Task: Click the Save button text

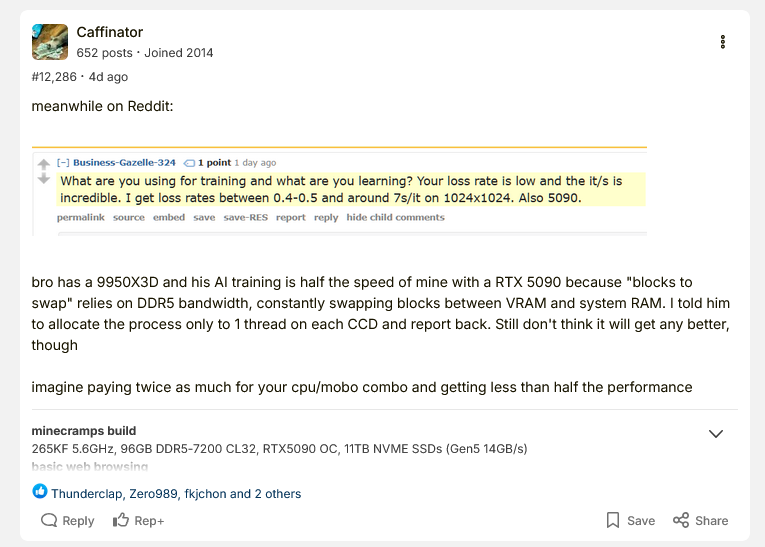Action: point(641,521)
